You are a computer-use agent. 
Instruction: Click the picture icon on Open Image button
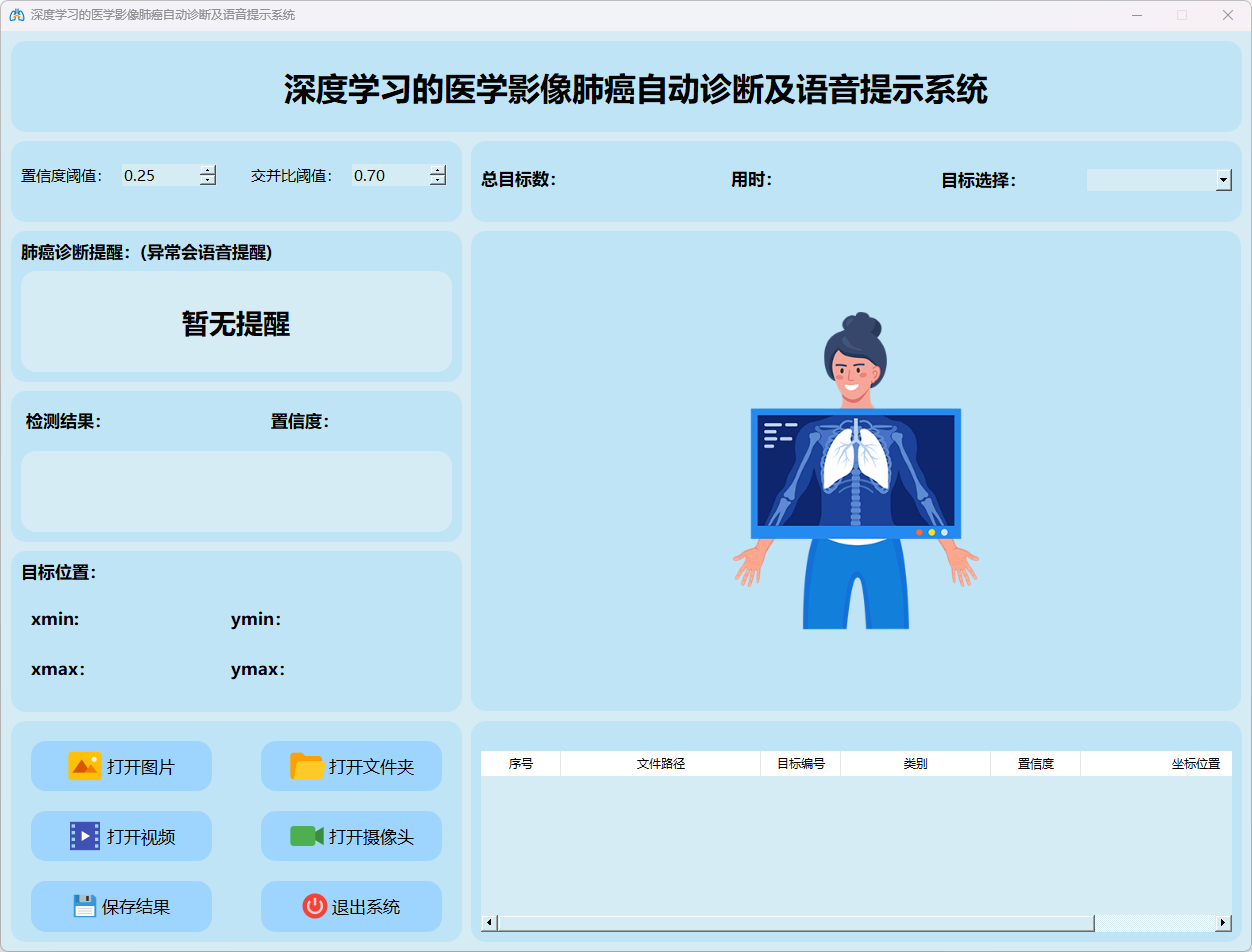coord(84,766)
